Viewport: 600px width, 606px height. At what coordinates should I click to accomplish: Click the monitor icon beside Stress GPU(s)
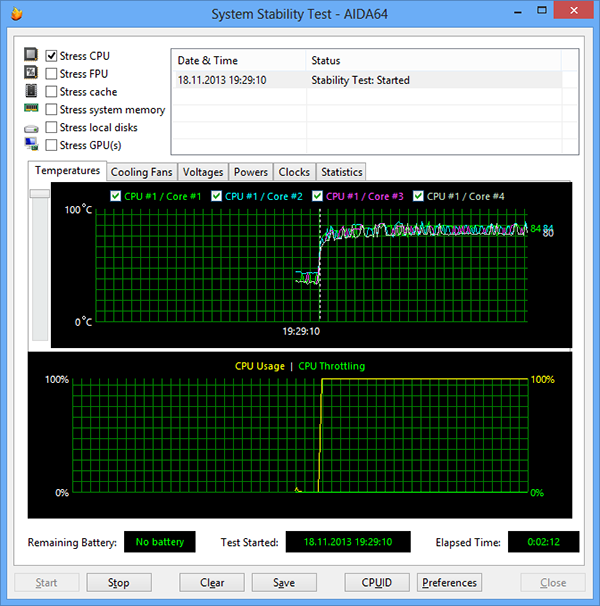tap(31, 144)
